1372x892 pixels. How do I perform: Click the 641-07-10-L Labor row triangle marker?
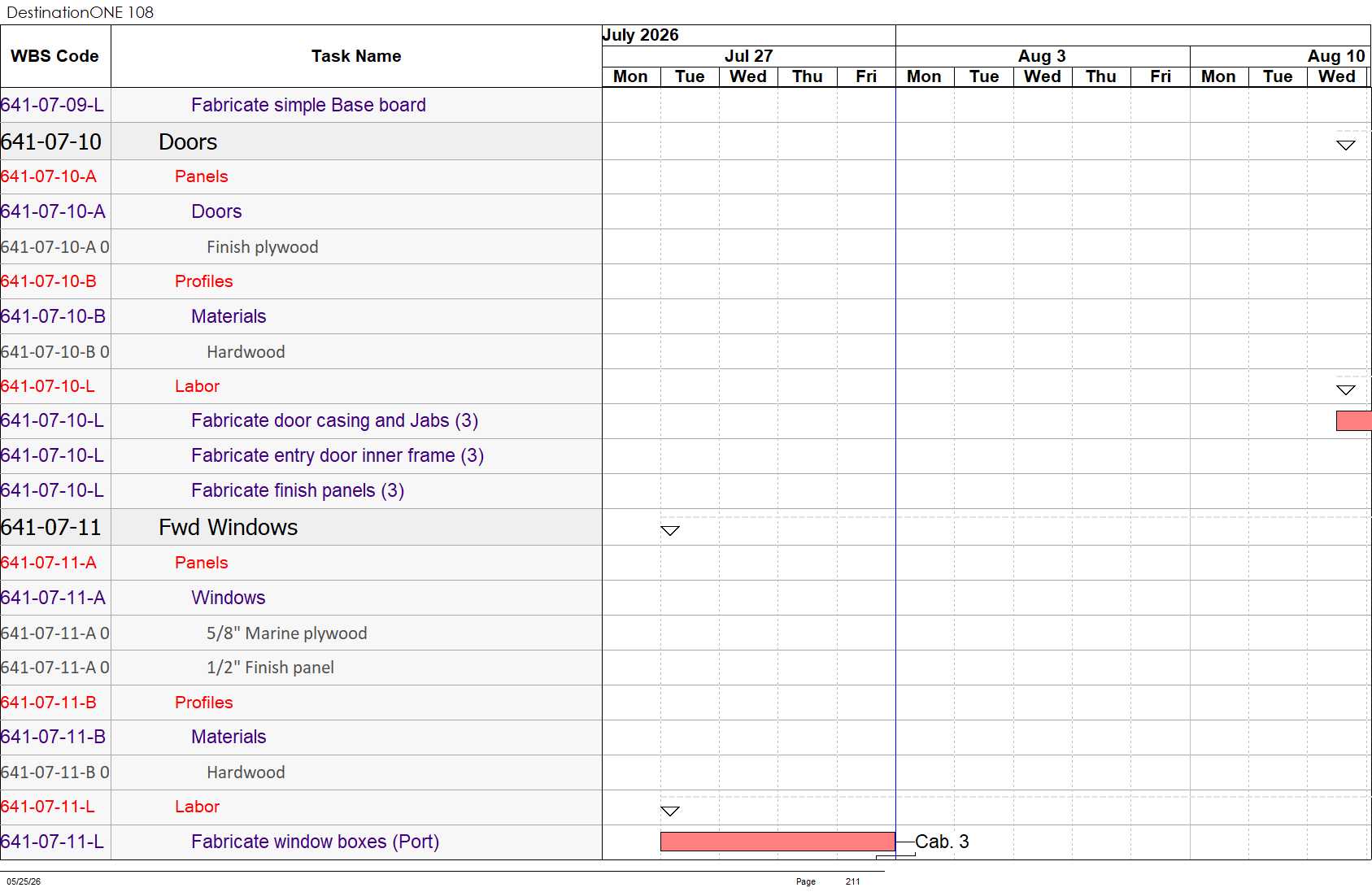[1346, 390]
